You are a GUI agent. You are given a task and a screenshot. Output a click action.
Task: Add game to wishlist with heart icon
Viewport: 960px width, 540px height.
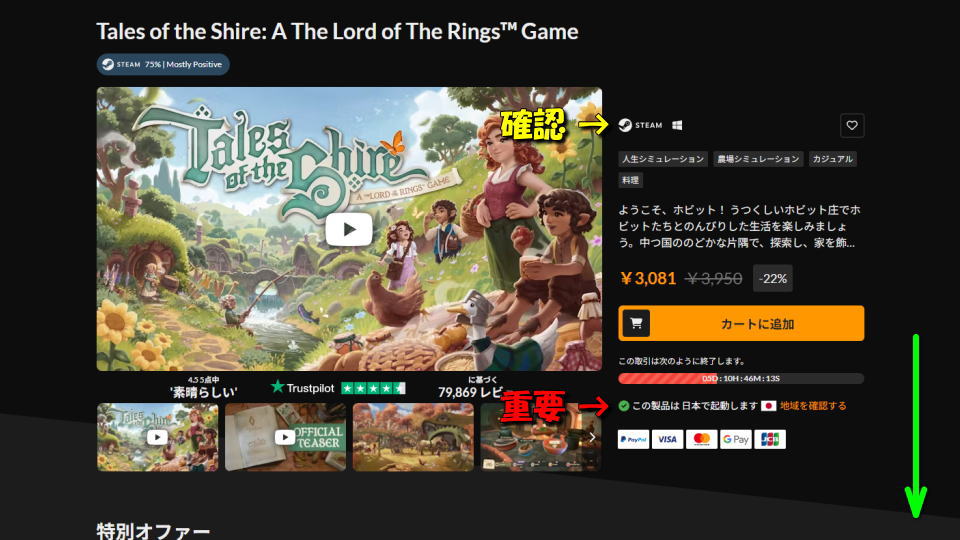pyautogui.click(x=852, y=126)
